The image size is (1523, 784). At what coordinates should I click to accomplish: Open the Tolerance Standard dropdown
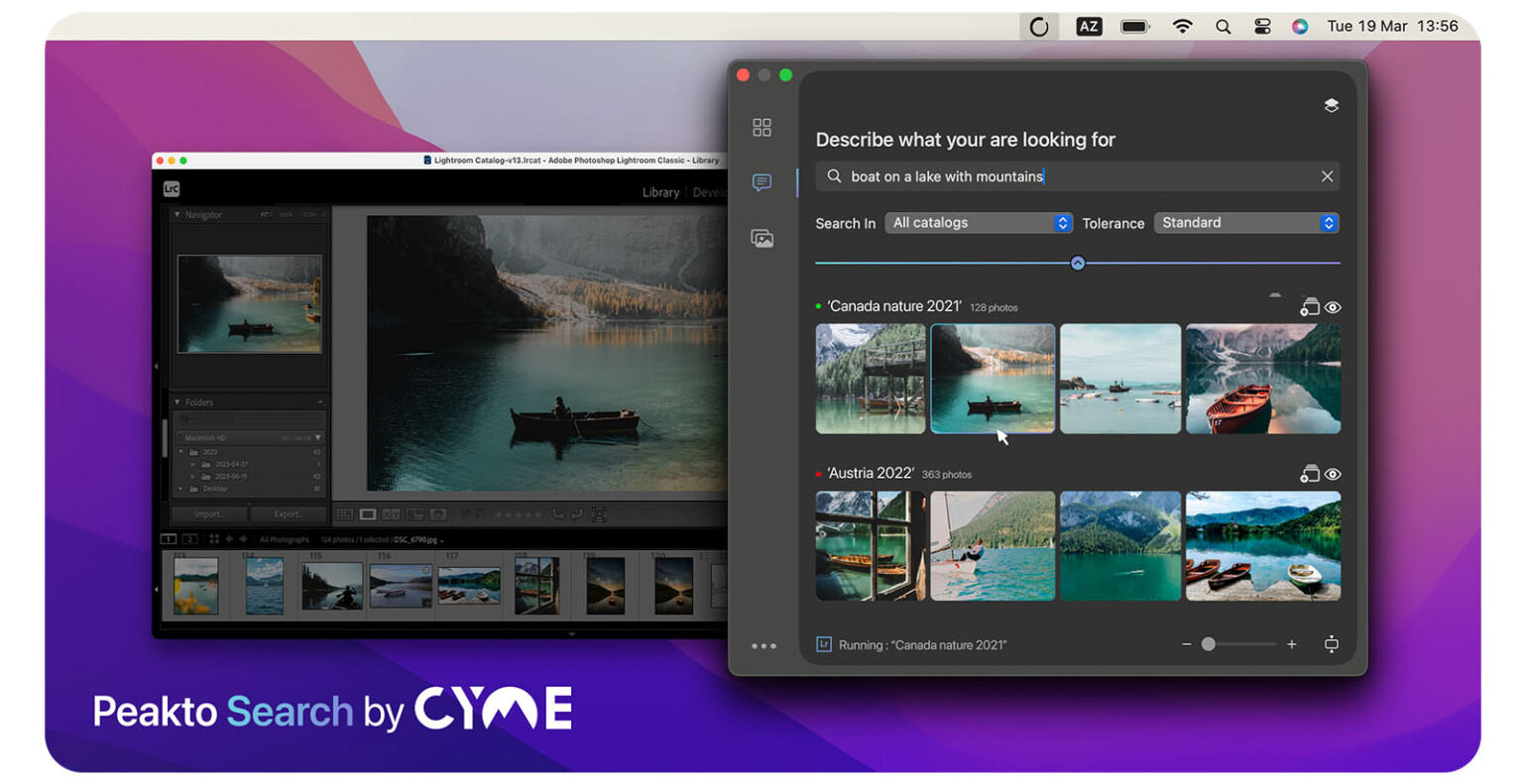1246,223
